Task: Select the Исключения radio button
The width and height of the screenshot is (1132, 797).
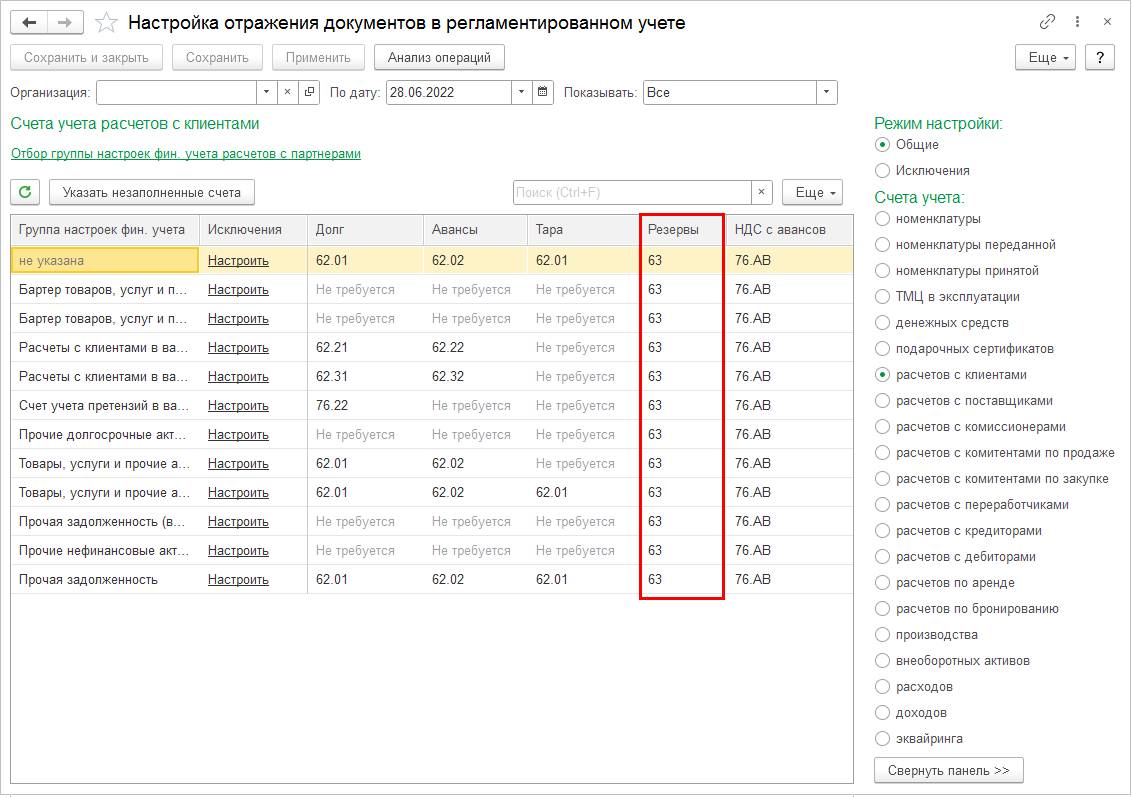Action: [882, 171]
